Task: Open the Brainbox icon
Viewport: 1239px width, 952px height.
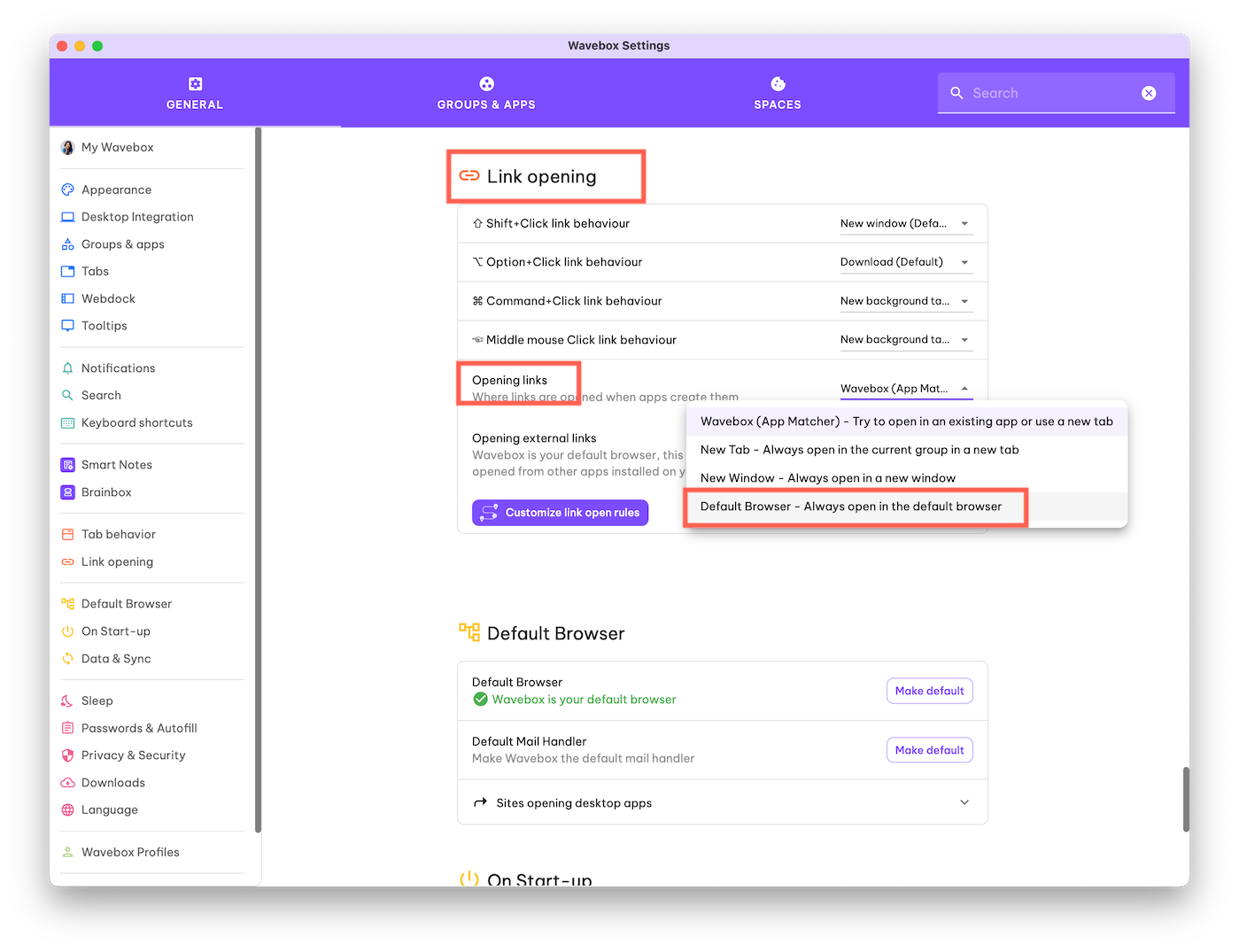Action: (x=67, y=492)
